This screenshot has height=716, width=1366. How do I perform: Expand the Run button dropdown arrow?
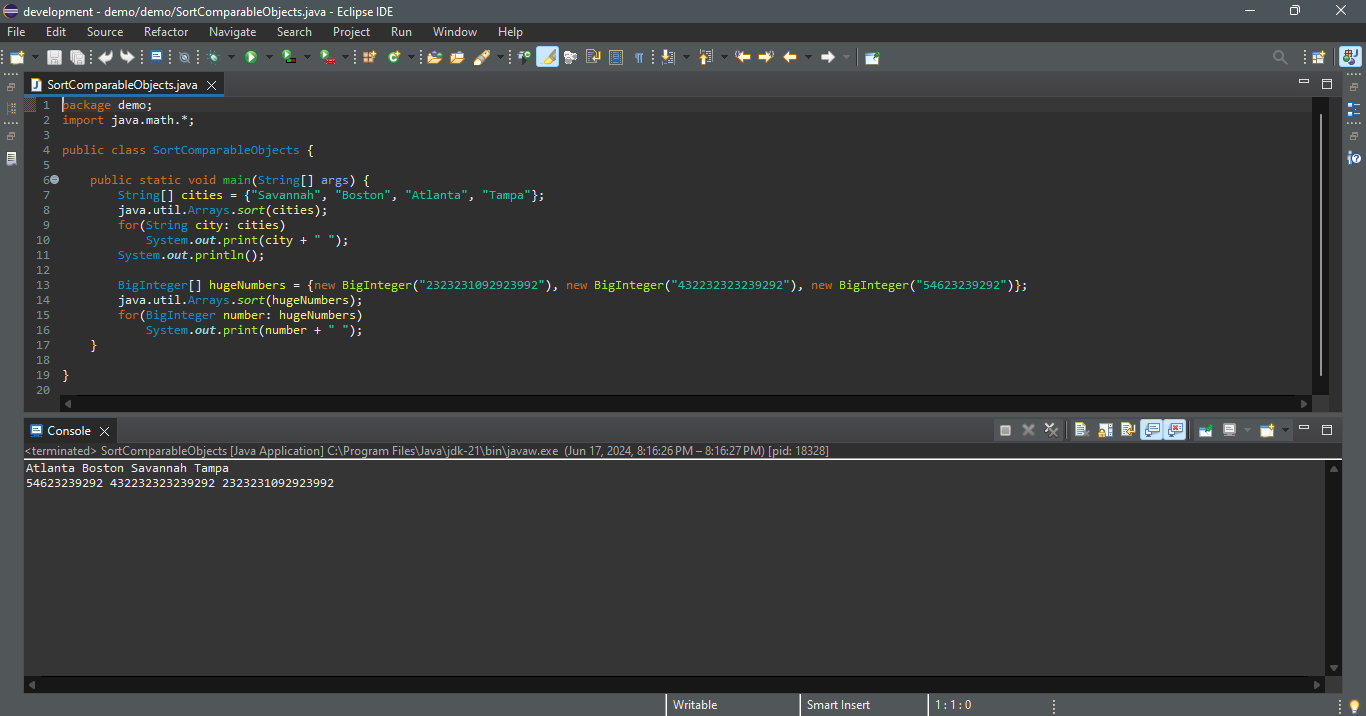(x=268, y=57)
